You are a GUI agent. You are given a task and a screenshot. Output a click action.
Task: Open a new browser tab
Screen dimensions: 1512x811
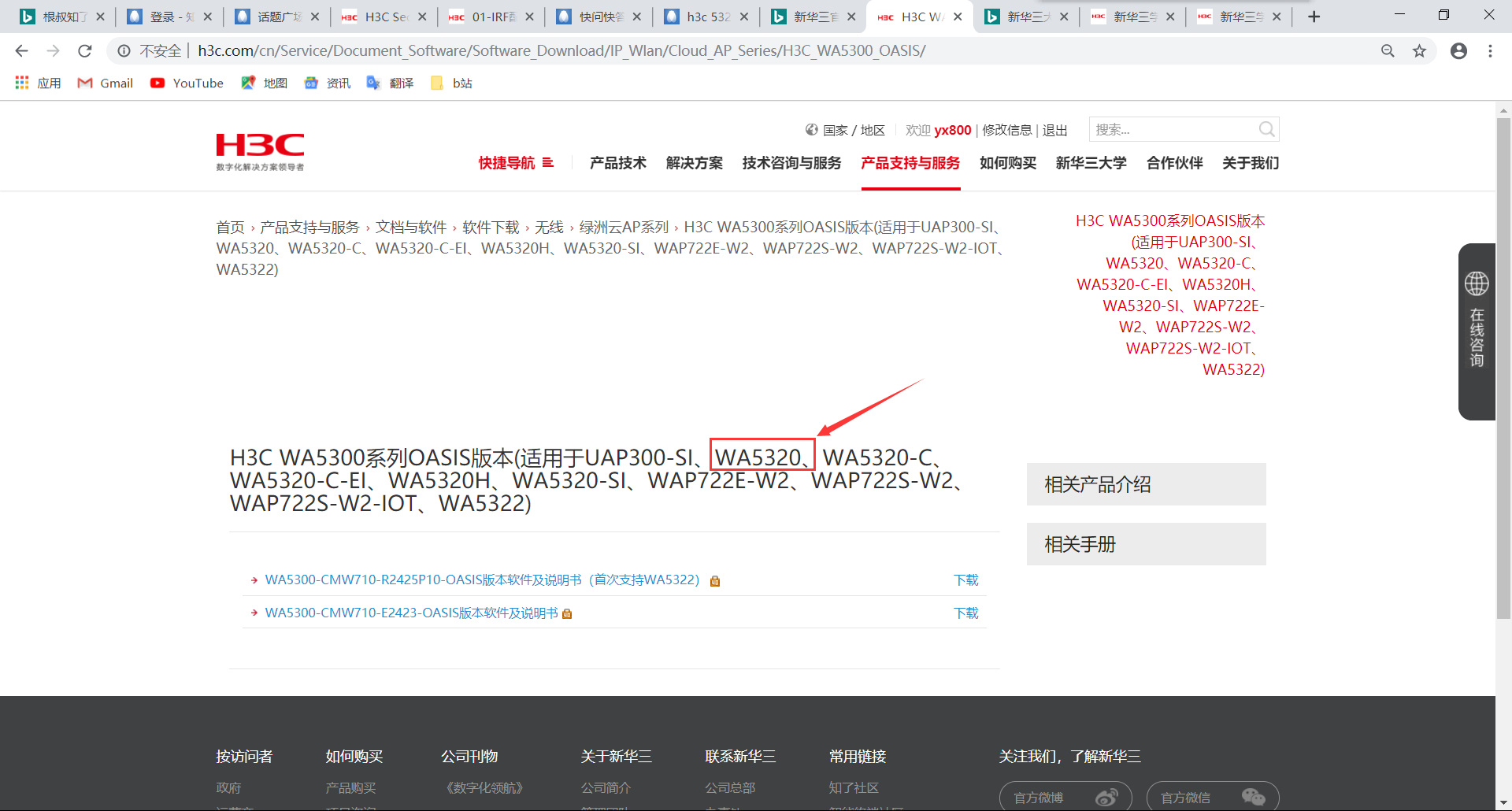tap(1314, 17)
